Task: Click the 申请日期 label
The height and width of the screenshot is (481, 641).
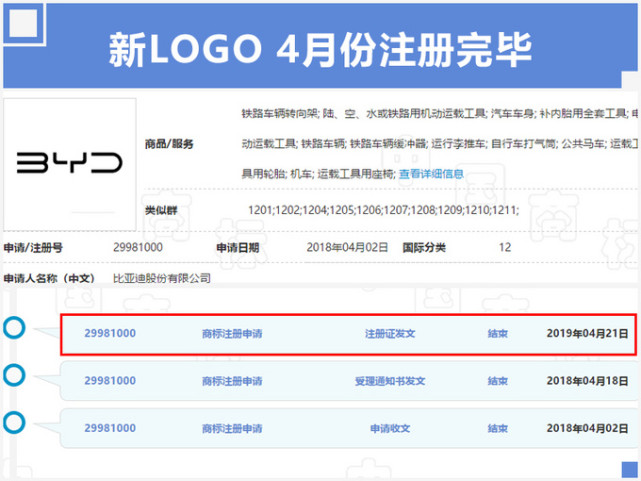Action: tap(238, 248)
